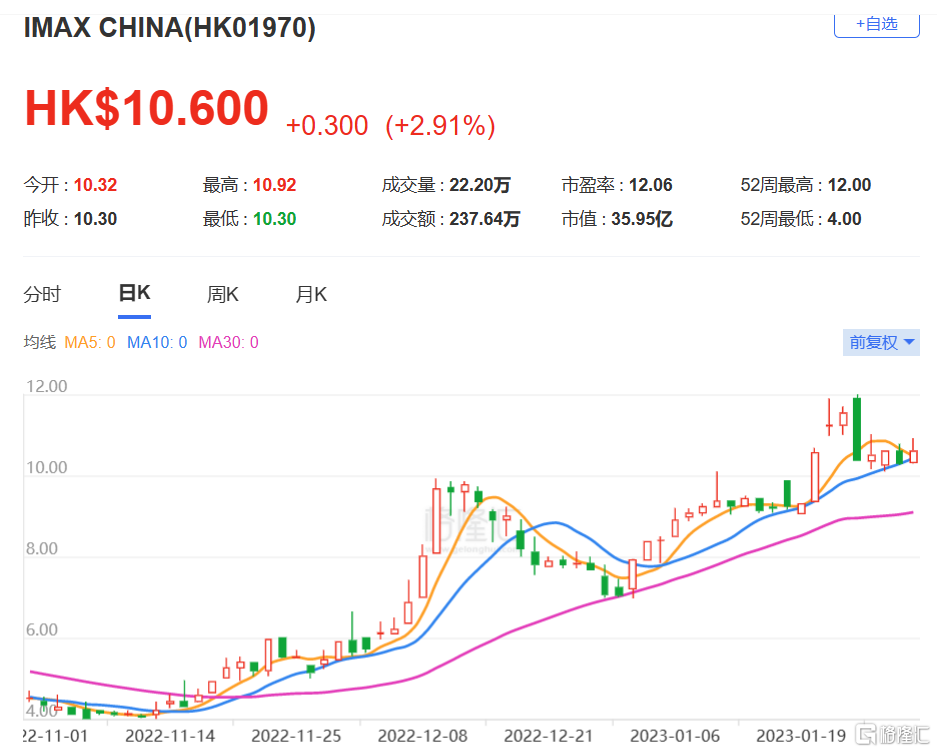This screenshot has height=752, width=937.
Task: Click the 市值 value 35.95亿
Action: (x=642, y=219)
